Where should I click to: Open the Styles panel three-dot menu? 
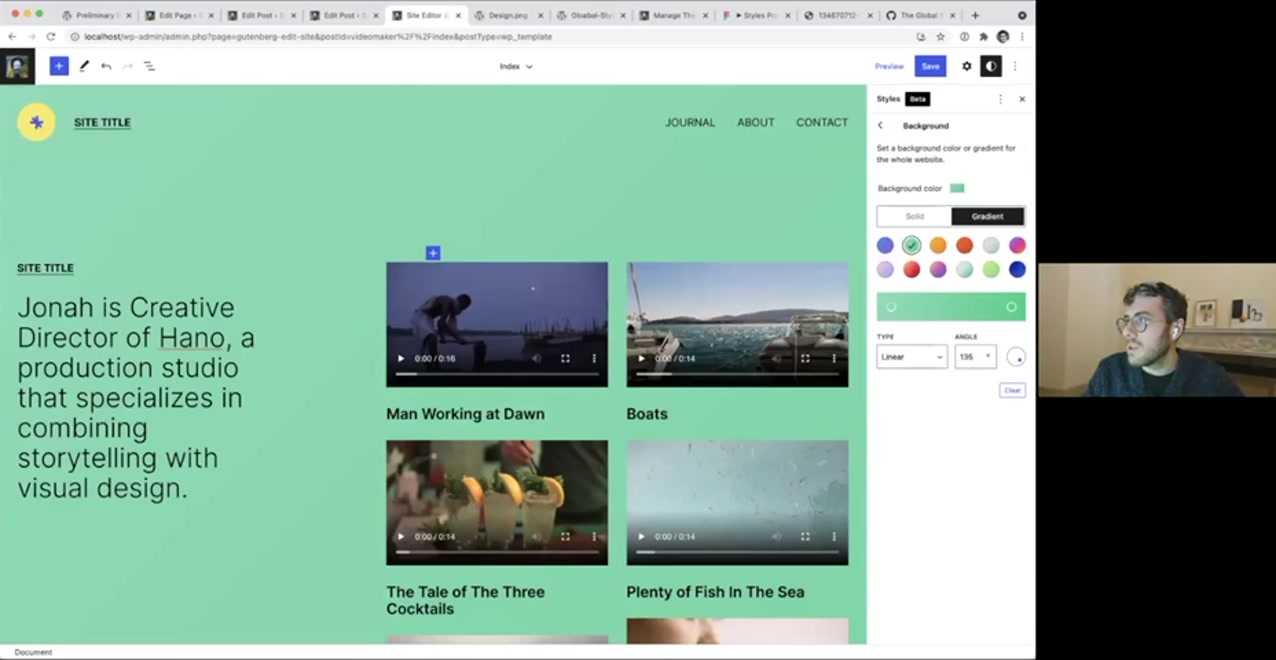(x=1000, y=99)
